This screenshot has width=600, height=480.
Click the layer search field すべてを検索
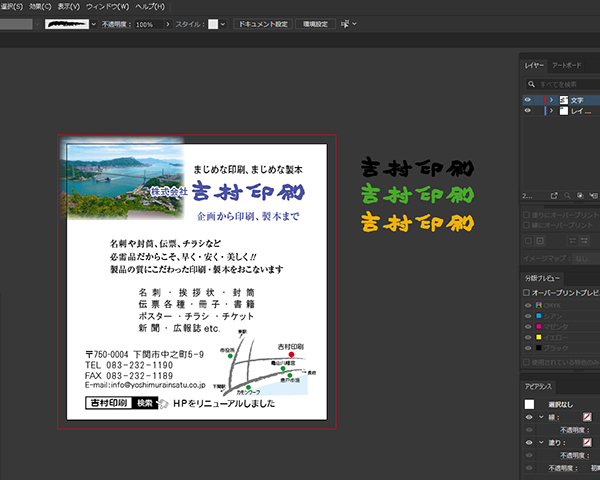562,84
